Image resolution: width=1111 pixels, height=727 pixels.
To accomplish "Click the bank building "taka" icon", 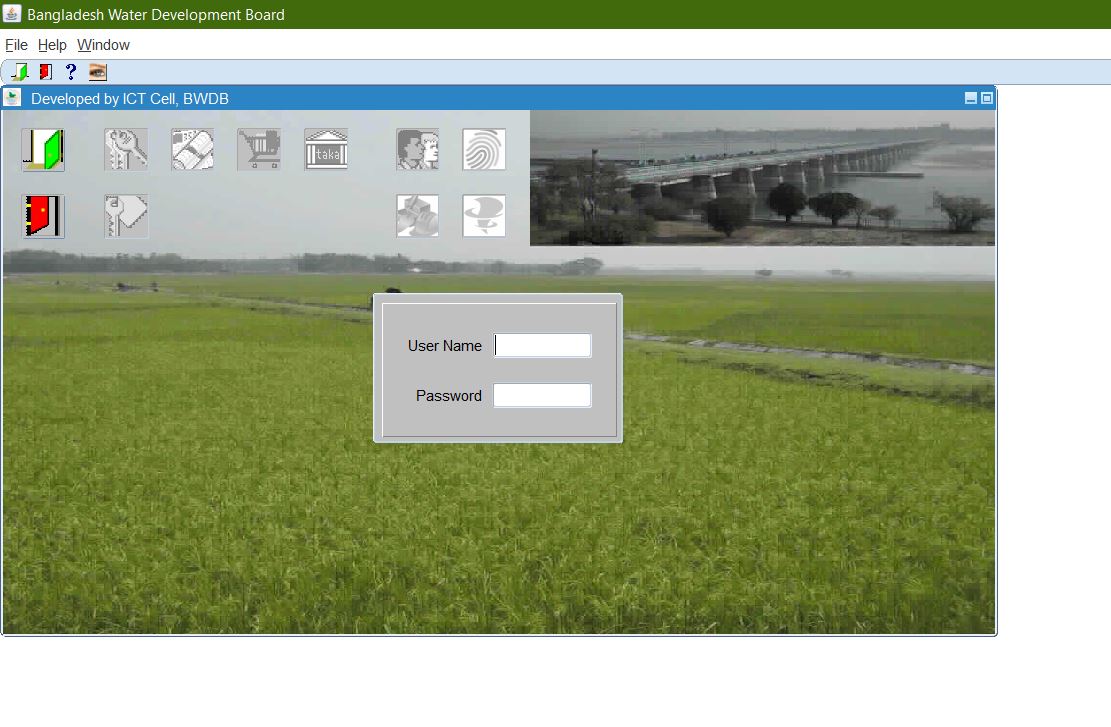I will tap(326, 150).
